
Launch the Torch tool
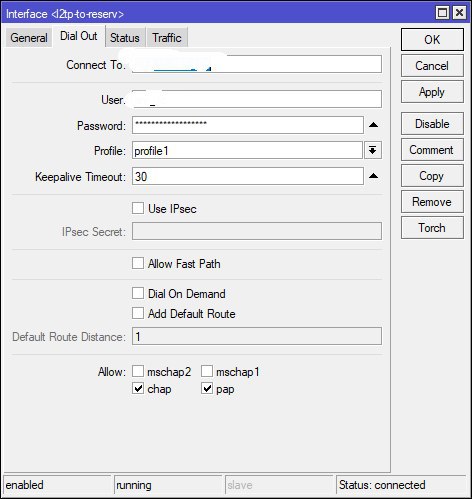click(432, 228)
